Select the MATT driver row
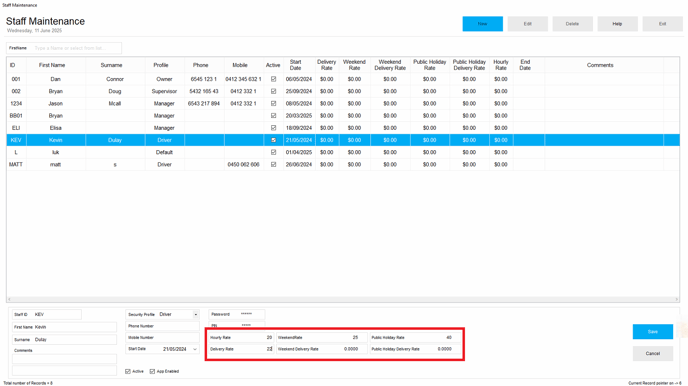The width and height of the screenshot is (688, 386). click(343, 164)
